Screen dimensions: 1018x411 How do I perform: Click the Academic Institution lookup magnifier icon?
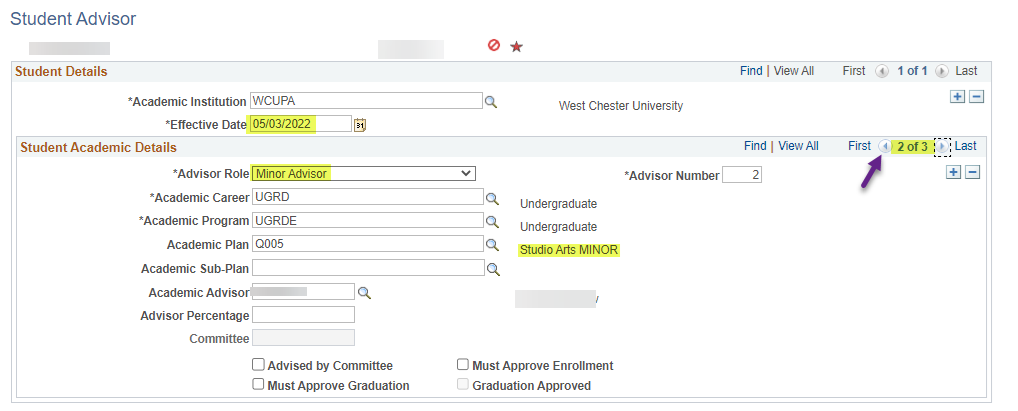pyautogui.click(x=491, y=102)
